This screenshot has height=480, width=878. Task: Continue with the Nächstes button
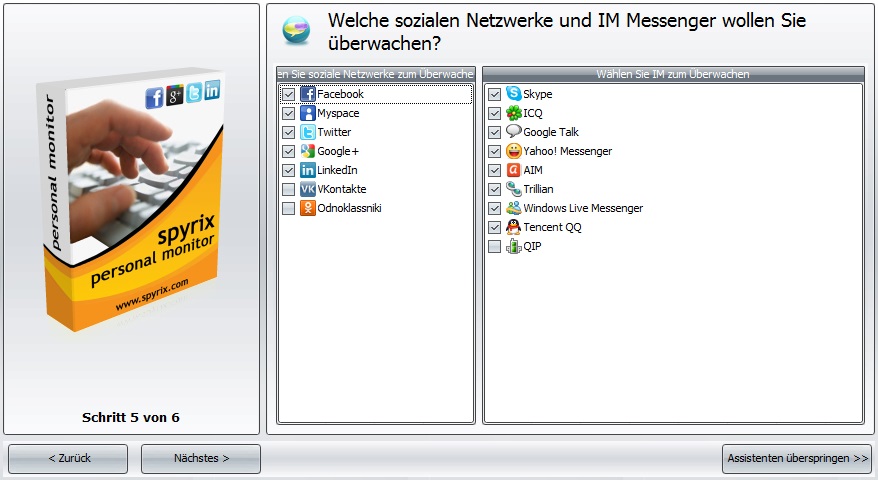coord(201,459)
